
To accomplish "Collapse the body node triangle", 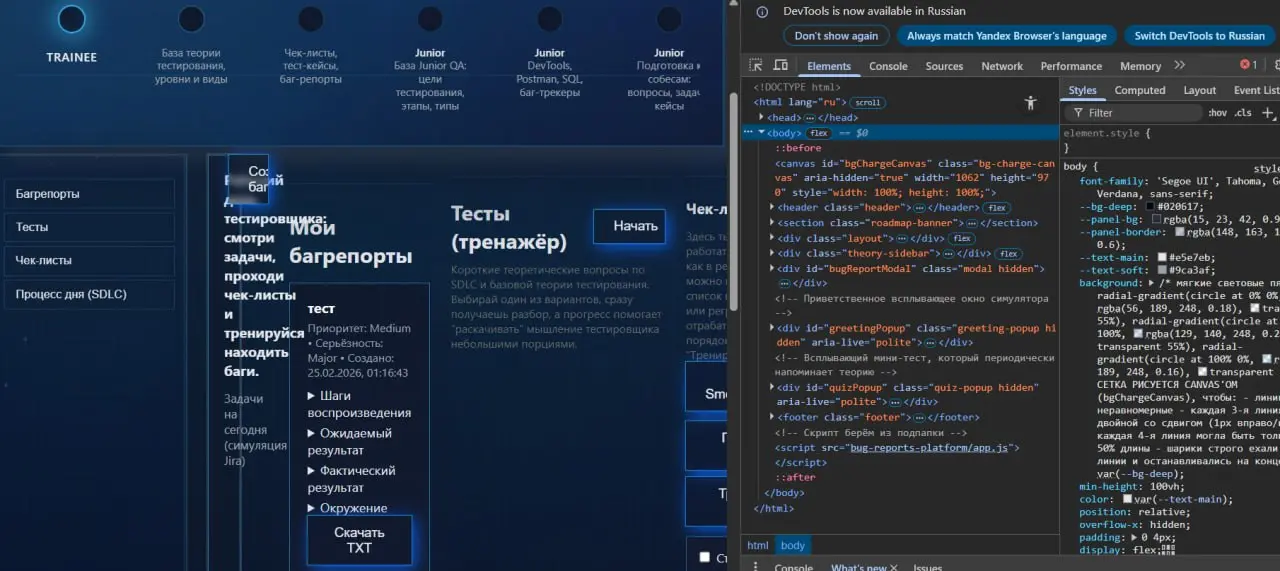I will point(761,132).
